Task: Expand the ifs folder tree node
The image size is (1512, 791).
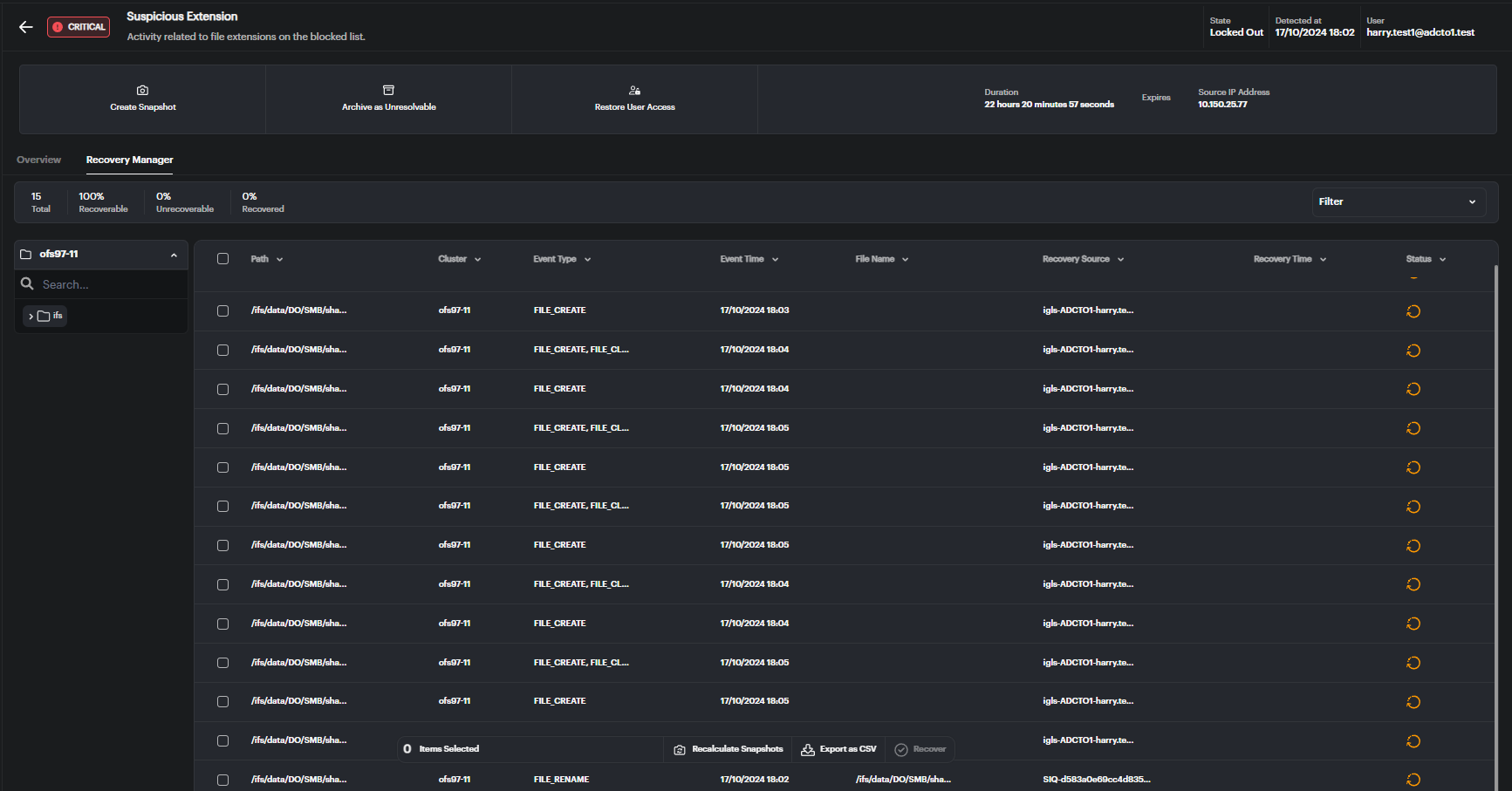Action: [31, 316]
